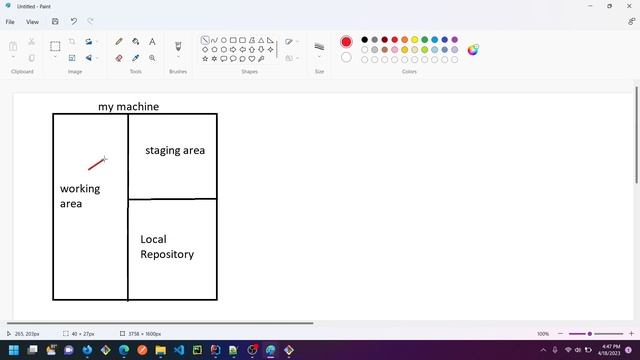Expand the Brushes dropdown arrow
This screenshot has height=360, width=640.
[178, 57]
